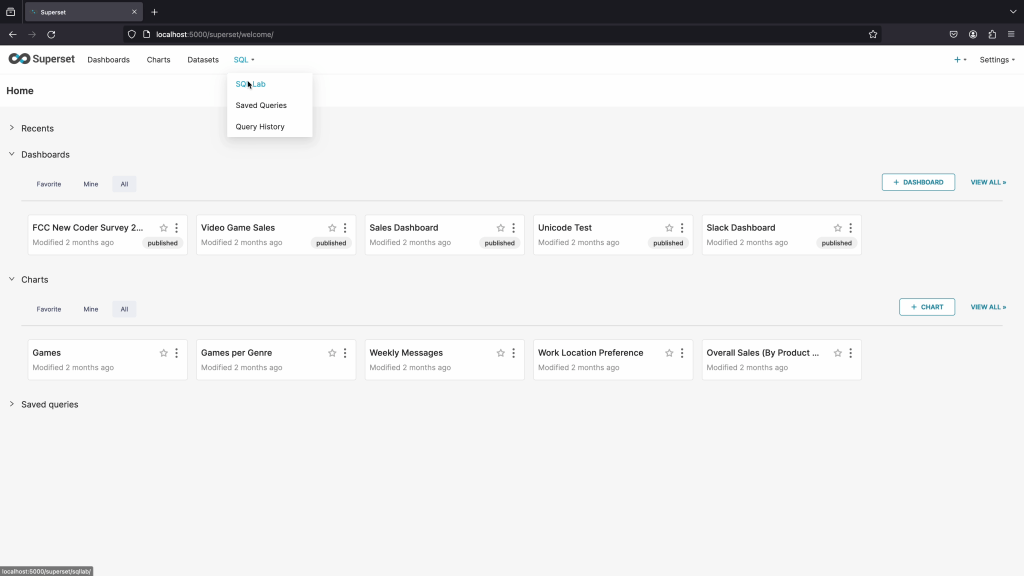Screen dimensions: 1024x576
Task: Click View All link for Charts
Action: (988, 307)
